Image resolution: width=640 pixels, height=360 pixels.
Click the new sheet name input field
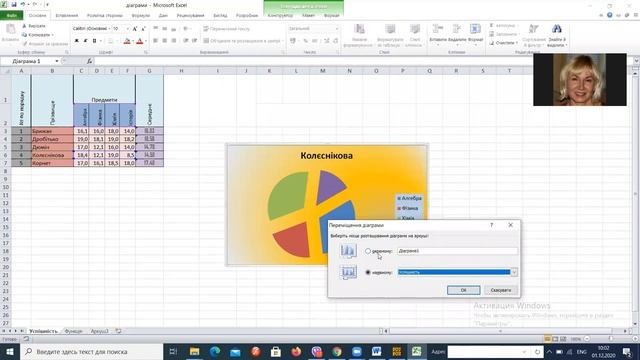click(x=457, y=251)
